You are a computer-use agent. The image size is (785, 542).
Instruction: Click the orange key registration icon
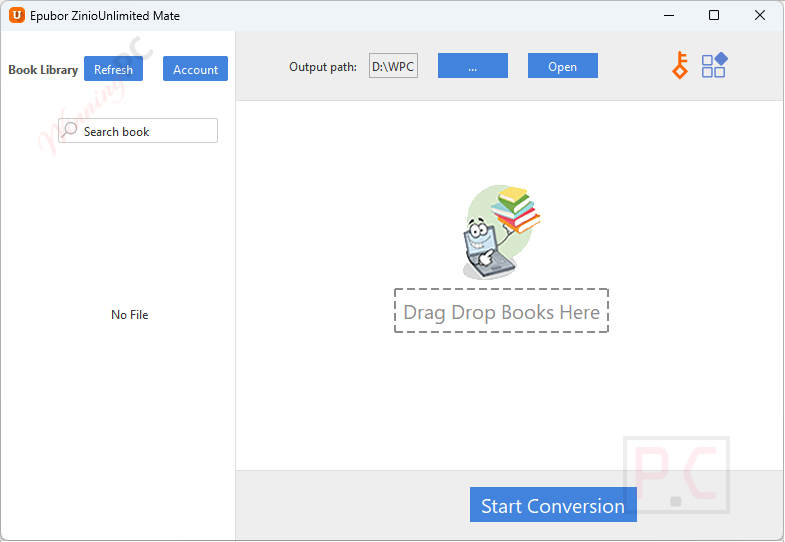click(x=680, y=66)
